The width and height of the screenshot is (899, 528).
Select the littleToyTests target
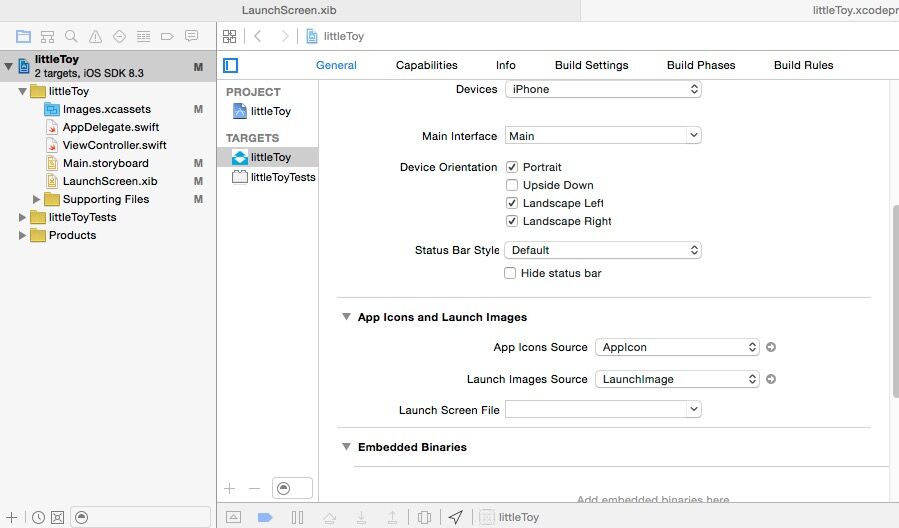282,177
